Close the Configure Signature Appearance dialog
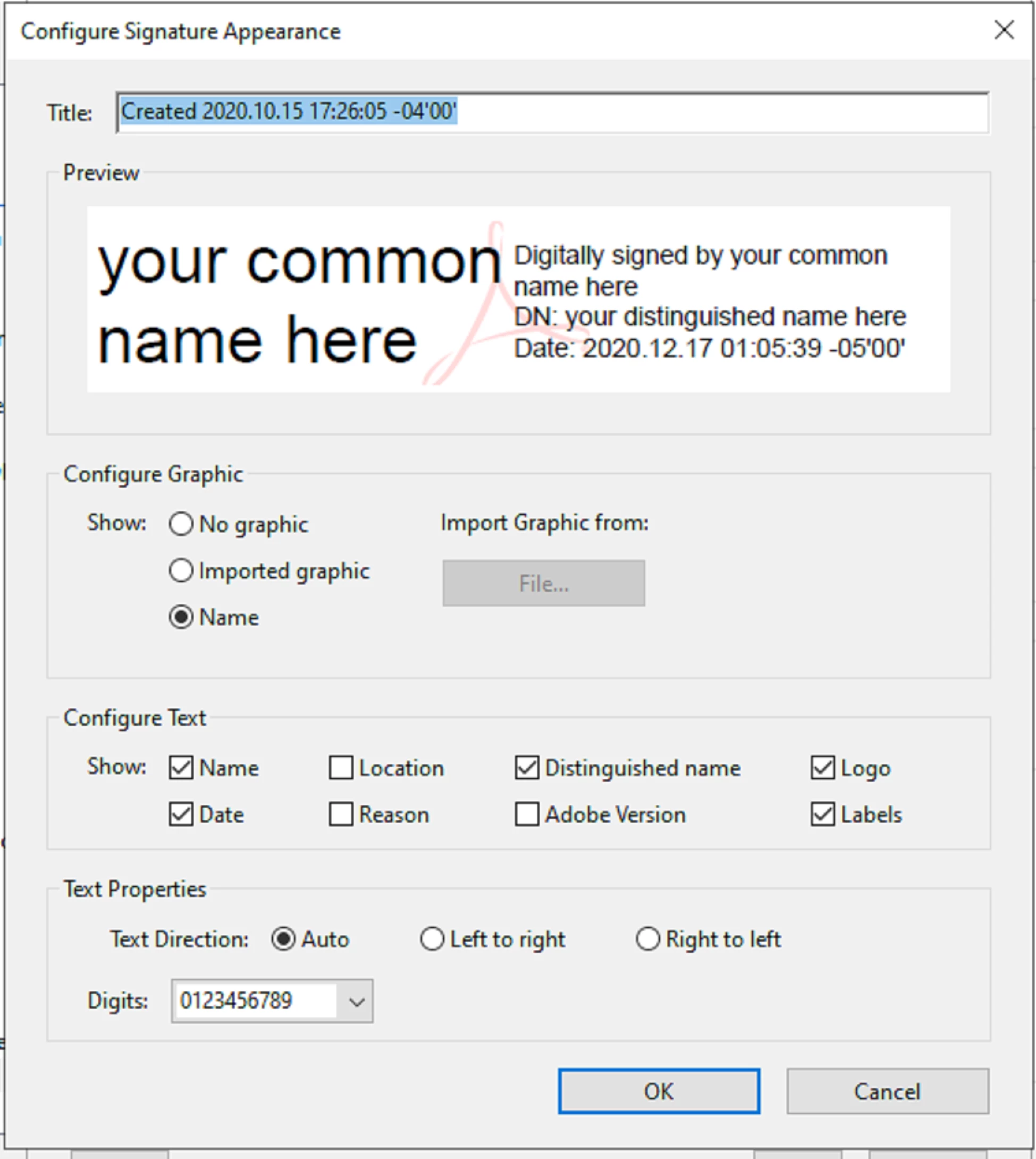This screenshot has height=1159, width=1036. [x=1004, y=30]
